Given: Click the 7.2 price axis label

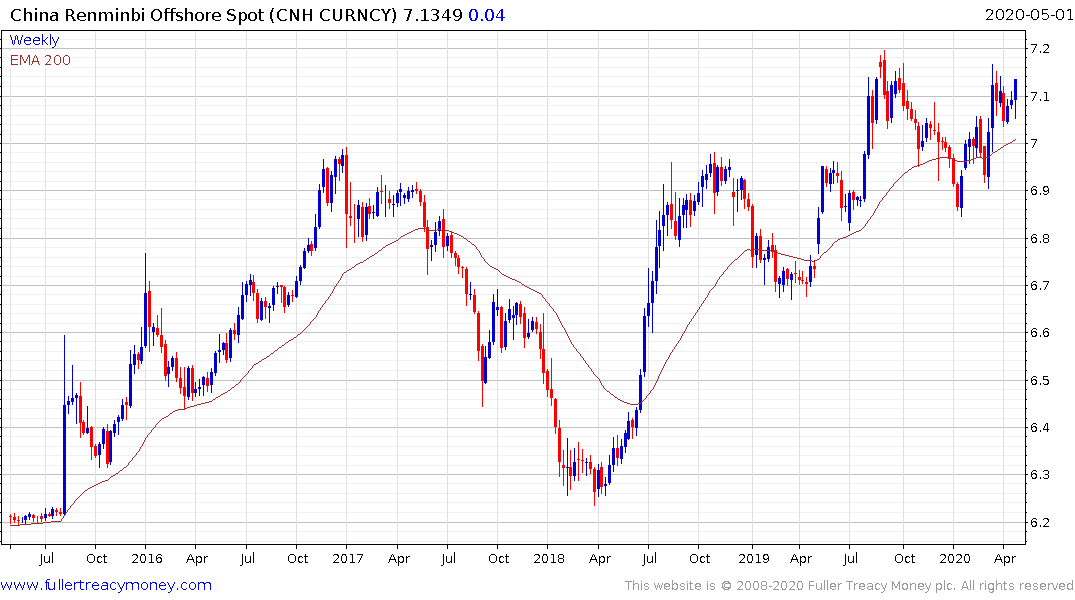Looking at the screenshot, I should tap(1039, 49).
